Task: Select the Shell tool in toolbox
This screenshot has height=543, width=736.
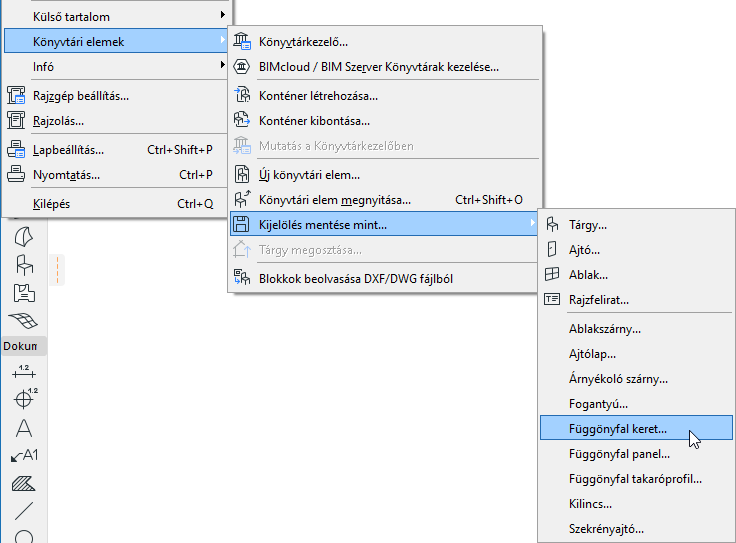Action: pos(24,237)
